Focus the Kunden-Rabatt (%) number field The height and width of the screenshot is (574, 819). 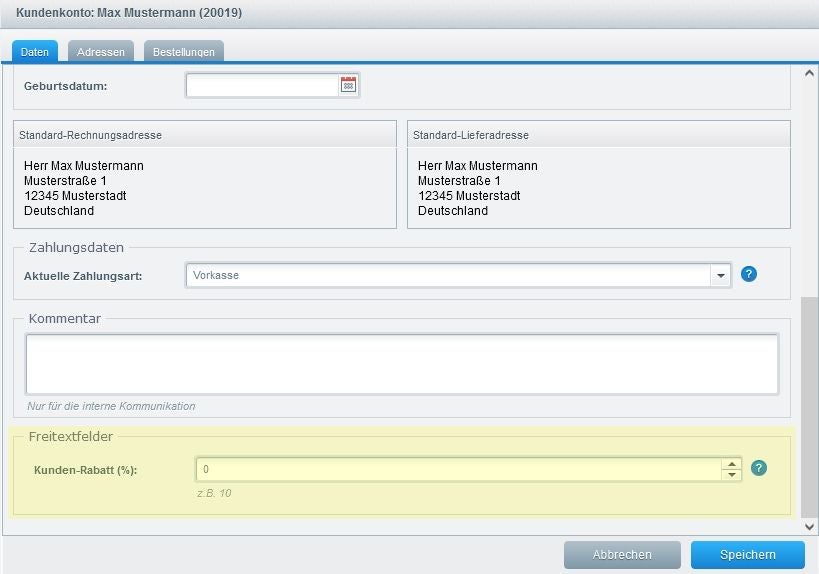[x=459, y=469]
